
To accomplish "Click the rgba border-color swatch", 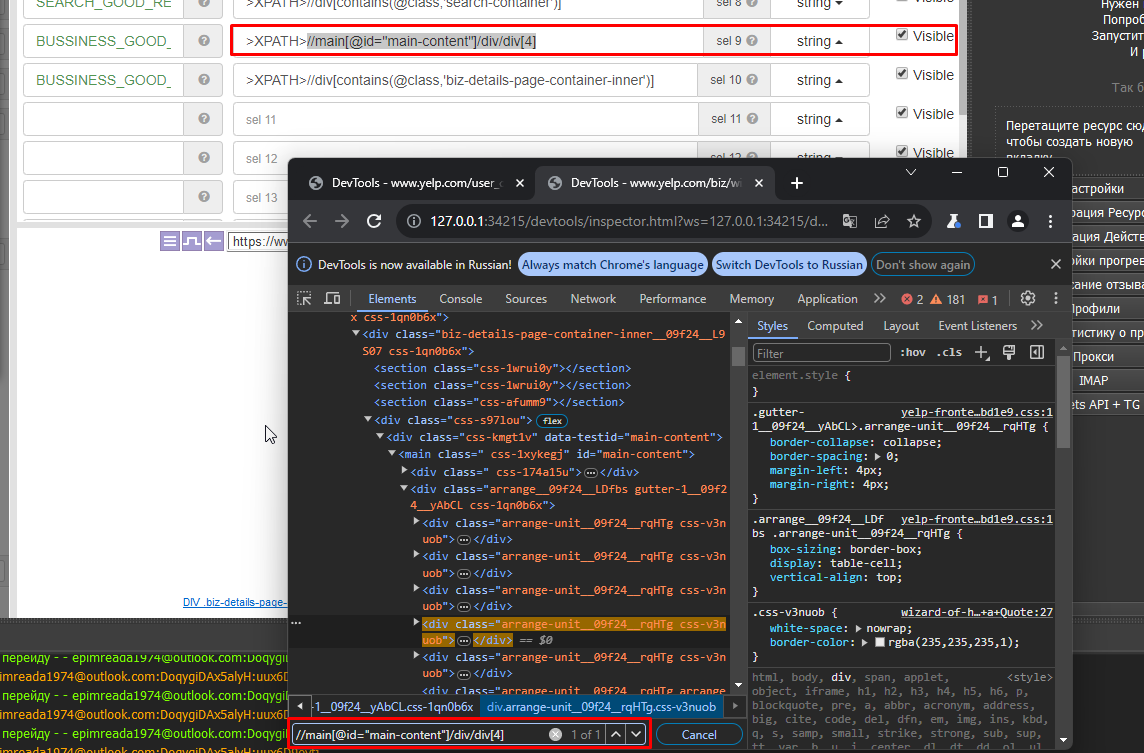I will [880, 643].
